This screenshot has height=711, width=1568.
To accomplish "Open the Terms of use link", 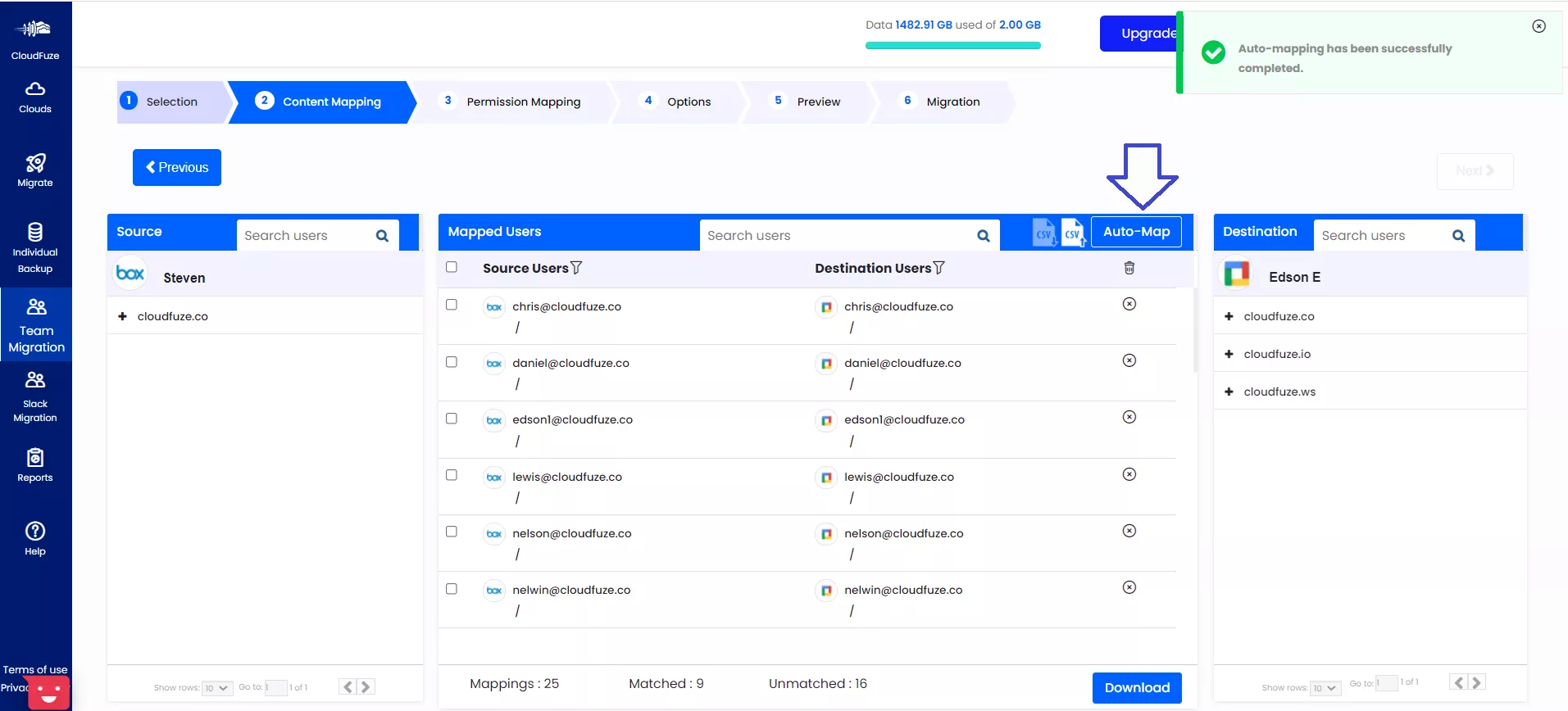I will pyautogui.click(x=35, y=669).
